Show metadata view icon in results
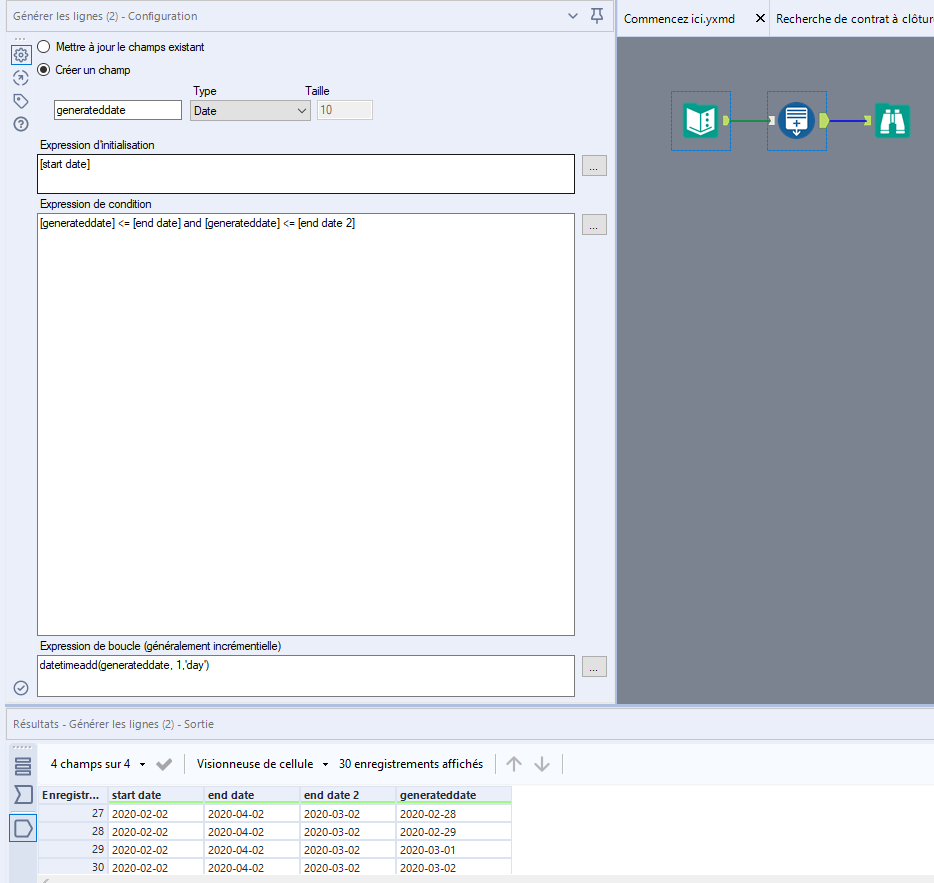Viewport: 934px width, 883px height. [x=23, y=766]
